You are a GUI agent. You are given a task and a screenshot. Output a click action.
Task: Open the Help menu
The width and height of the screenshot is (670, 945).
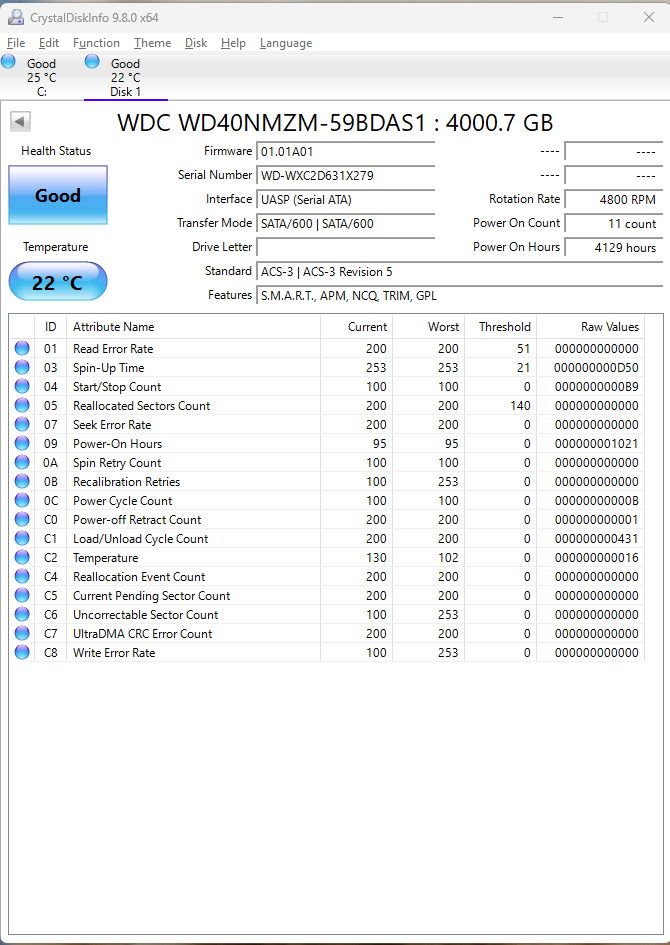coord(233,43)
